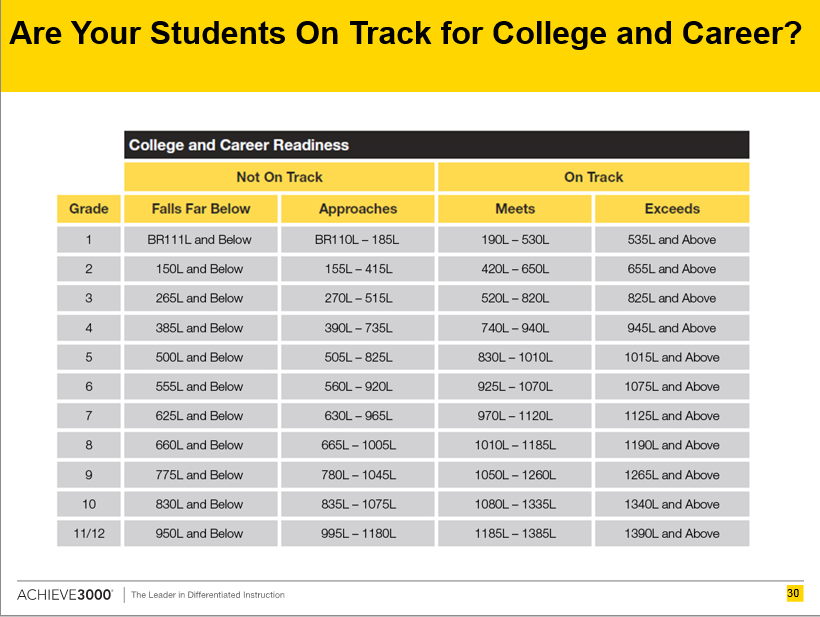820x617 pixels.
Task: Select the Grade column header
Action: (x=89, y=209)
